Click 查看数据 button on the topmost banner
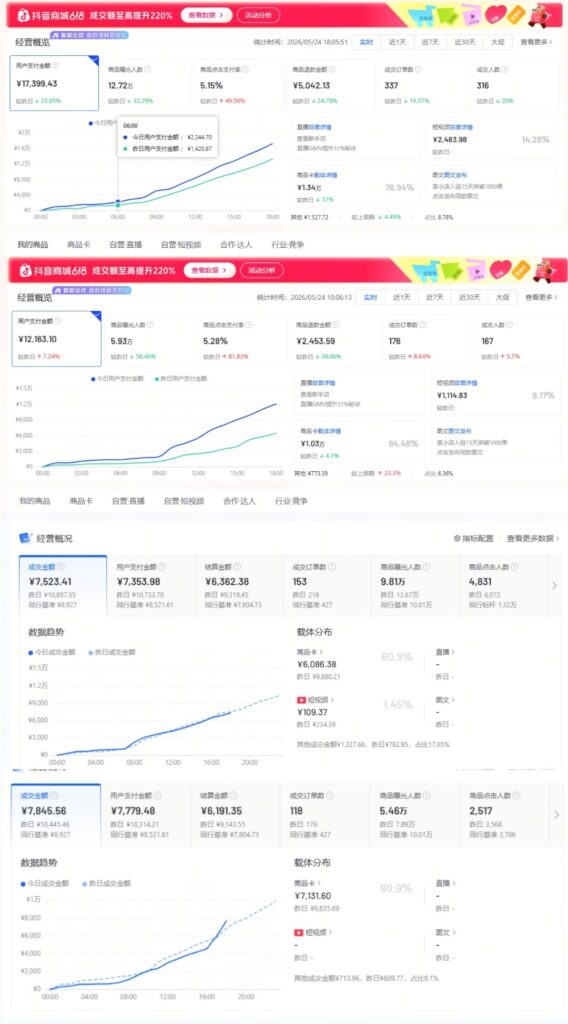This screenshot has width=568, height=1024. click(x=206, y=14)
